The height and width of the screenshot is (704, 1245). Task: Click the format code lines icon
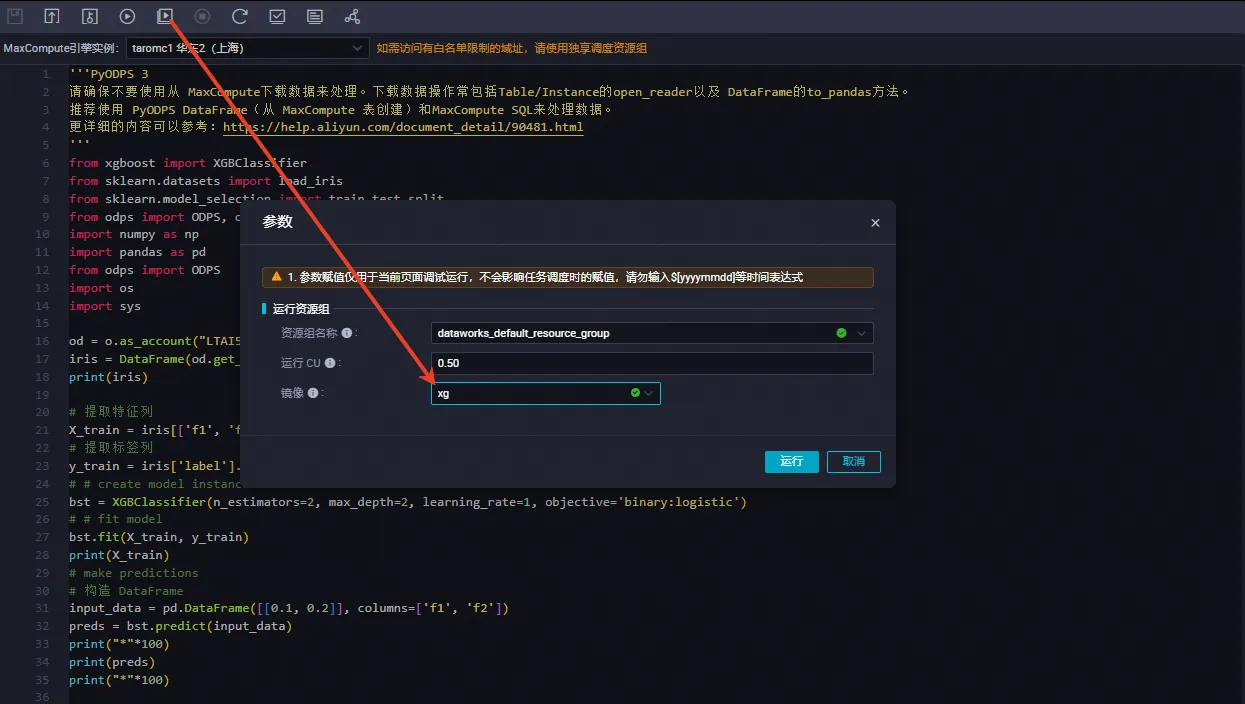(315, 16)
